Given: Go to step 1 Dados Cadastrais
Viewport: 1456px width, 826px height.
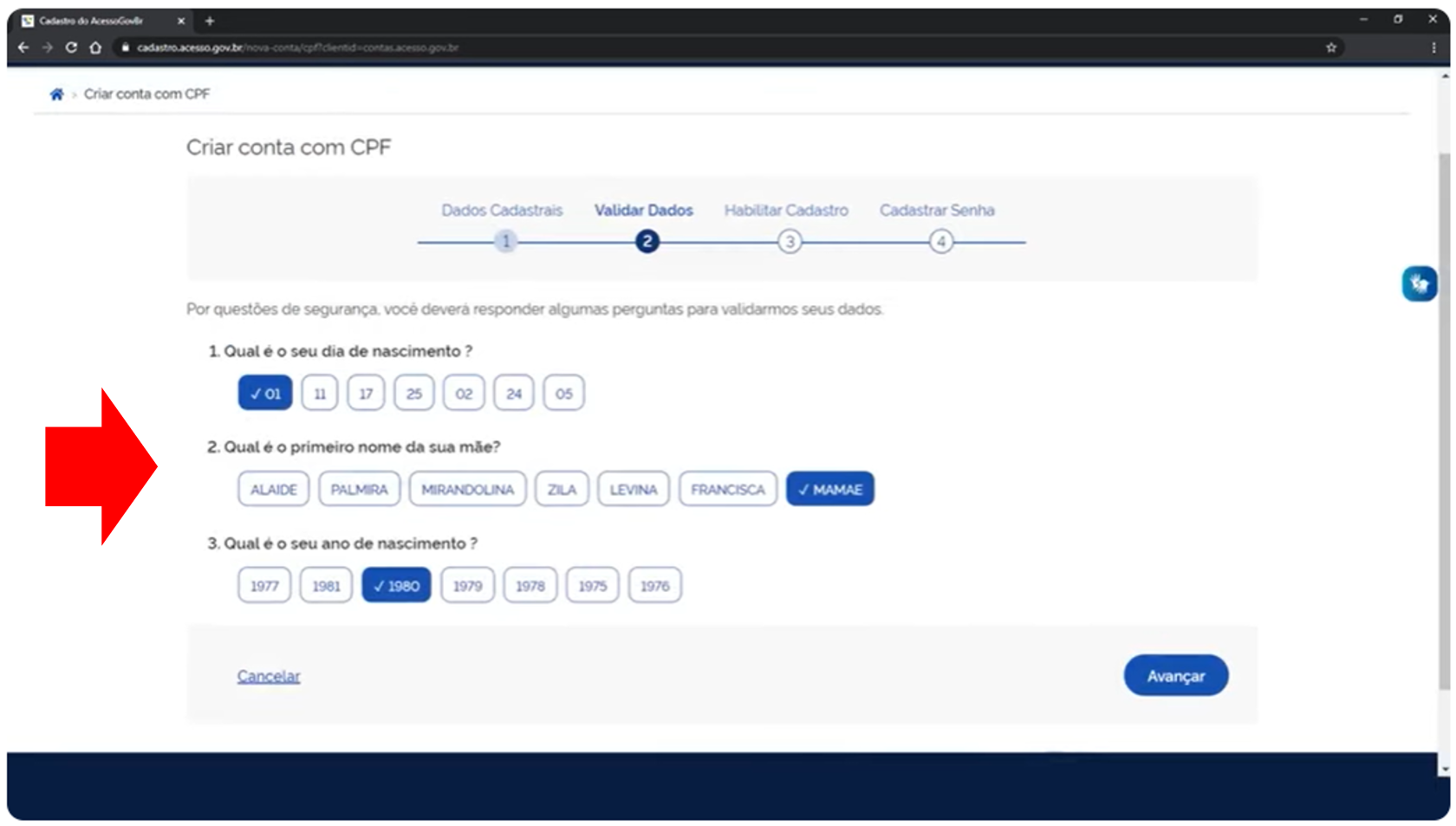Looking at the screenshot, I should [x=506, y=242].
